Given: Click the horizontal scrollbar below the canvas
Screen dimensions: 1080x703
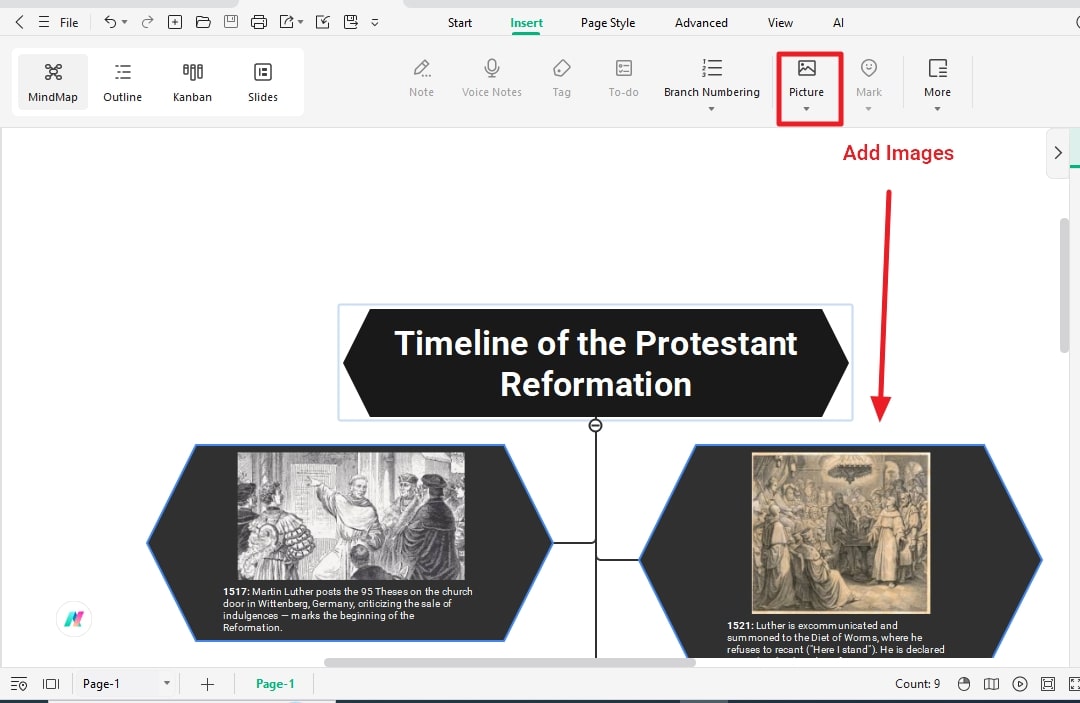Looking at the screenshot, I should (510, 662).
